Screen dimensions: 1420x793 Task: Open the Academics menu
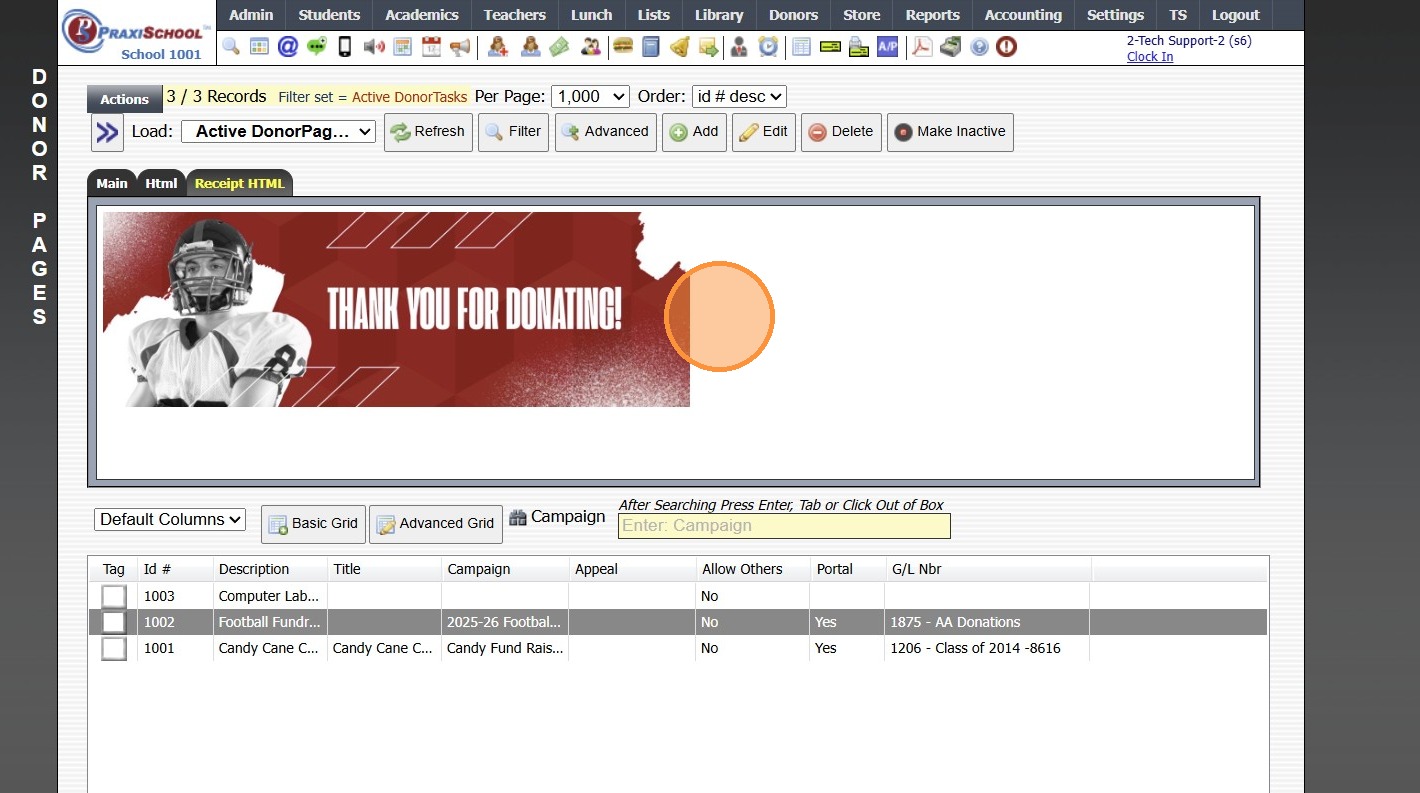click(422, 15)
